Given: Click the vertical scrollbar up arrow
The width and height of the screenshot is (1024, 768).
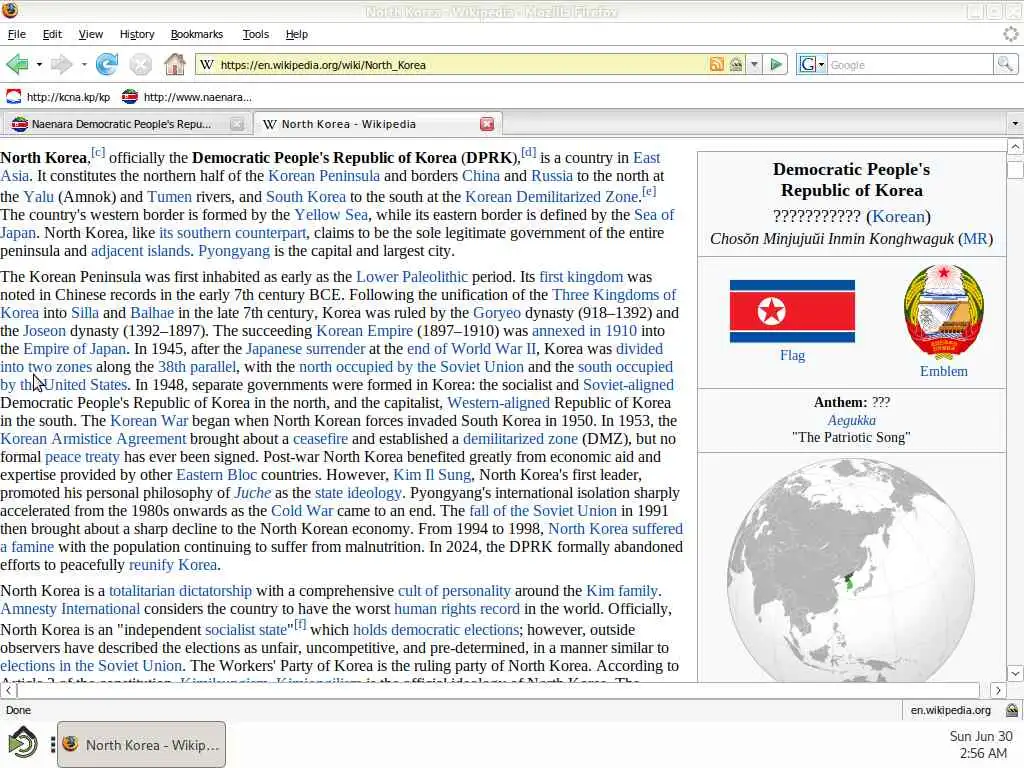Looking at the screenshot, I should 1015,147.
